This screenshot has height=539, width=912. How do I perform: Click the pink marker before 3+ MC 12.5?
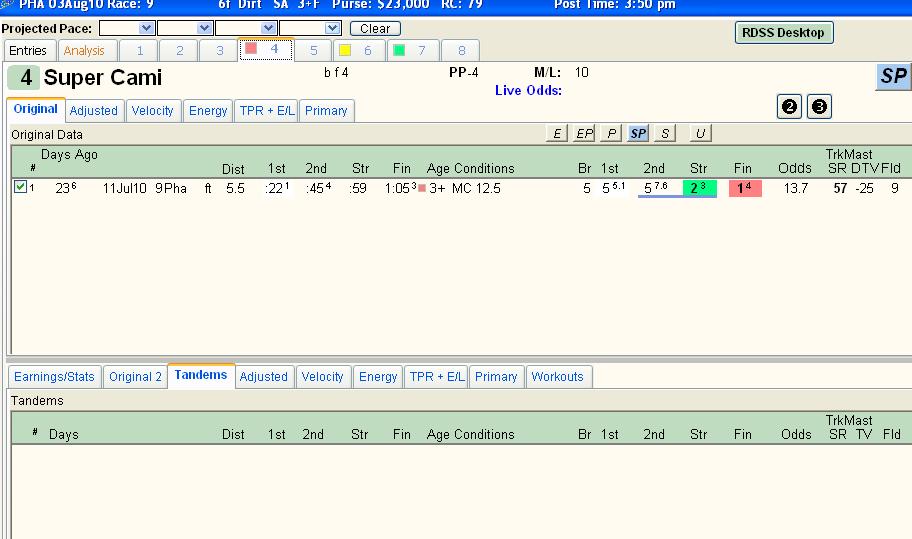pos(422,188)
